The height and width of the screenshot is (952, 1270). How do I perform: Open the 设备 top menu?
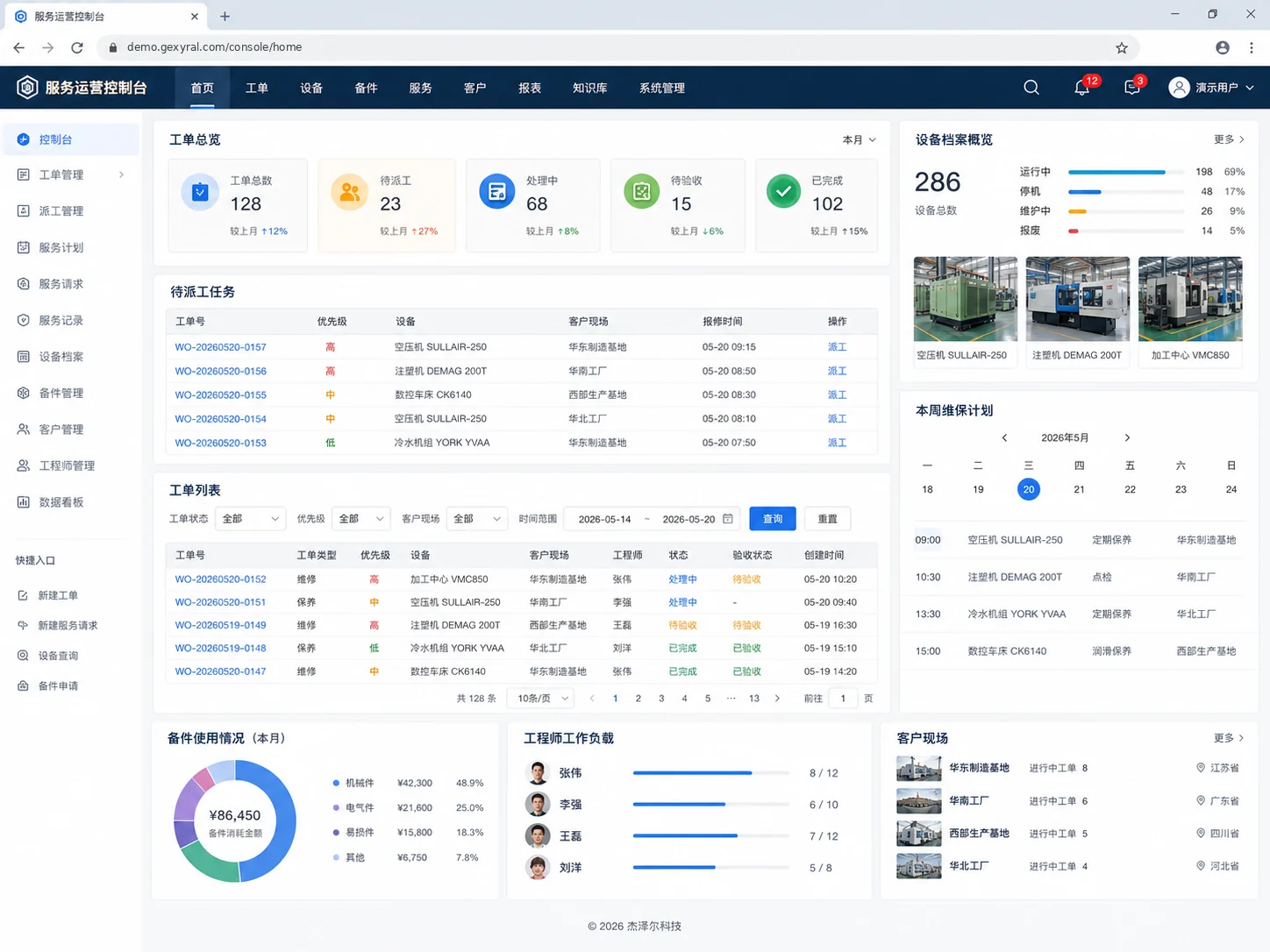(311, 88)
